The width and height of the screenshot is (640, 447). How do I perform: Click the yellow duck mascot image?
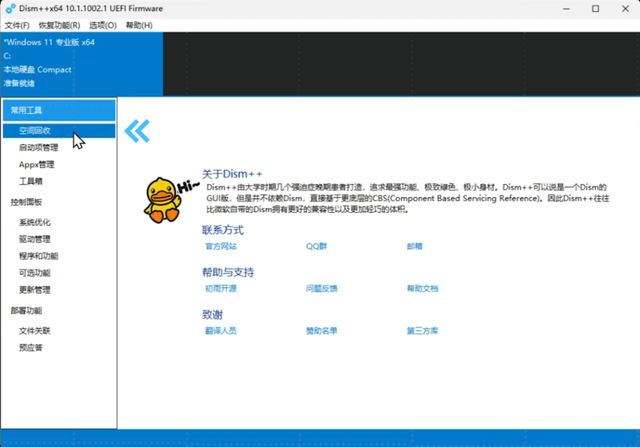[x=162, y=200]
